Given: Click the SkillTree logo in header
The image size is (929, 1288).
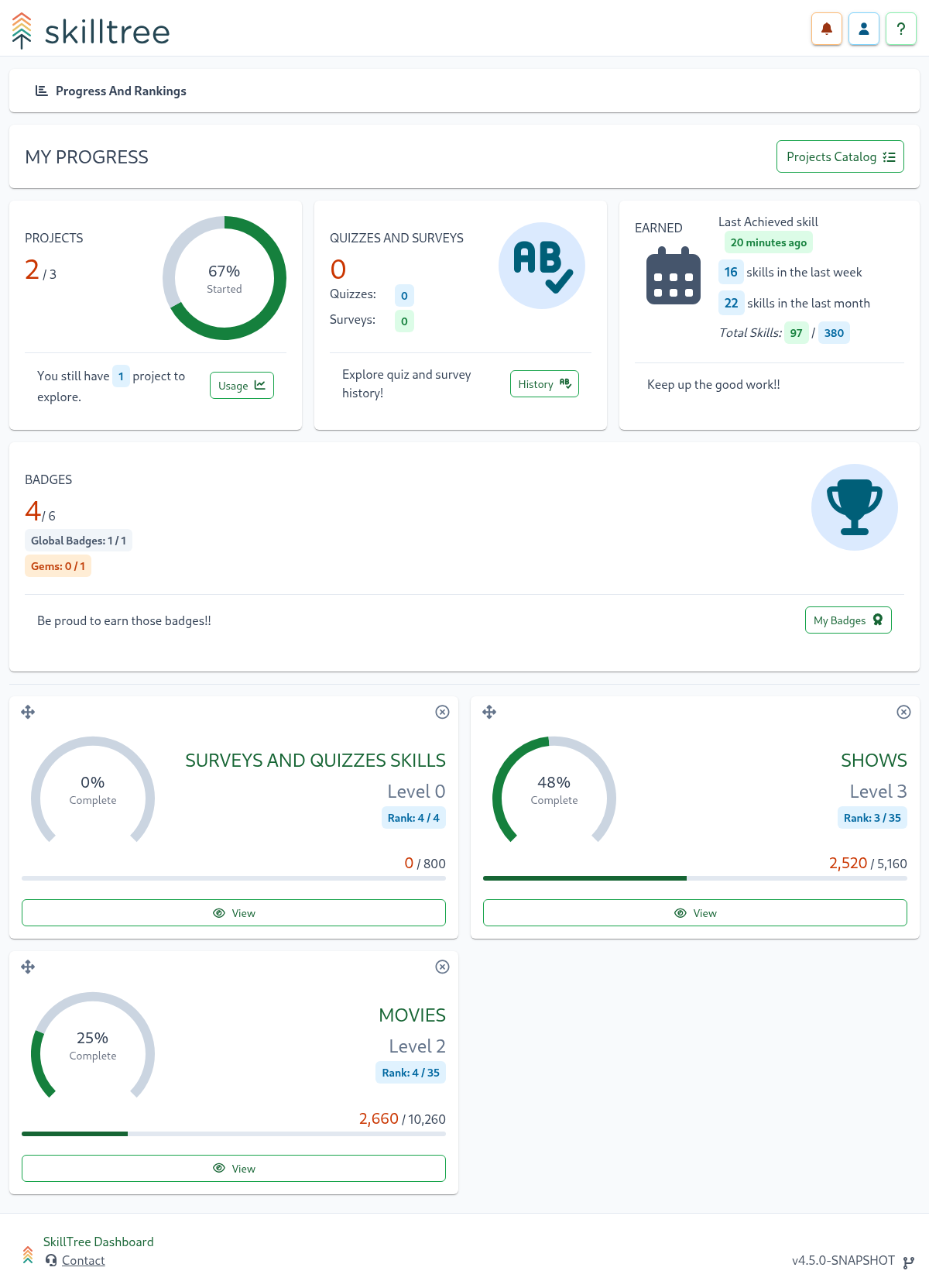Looking at the screenshot, I should [91, 31].
